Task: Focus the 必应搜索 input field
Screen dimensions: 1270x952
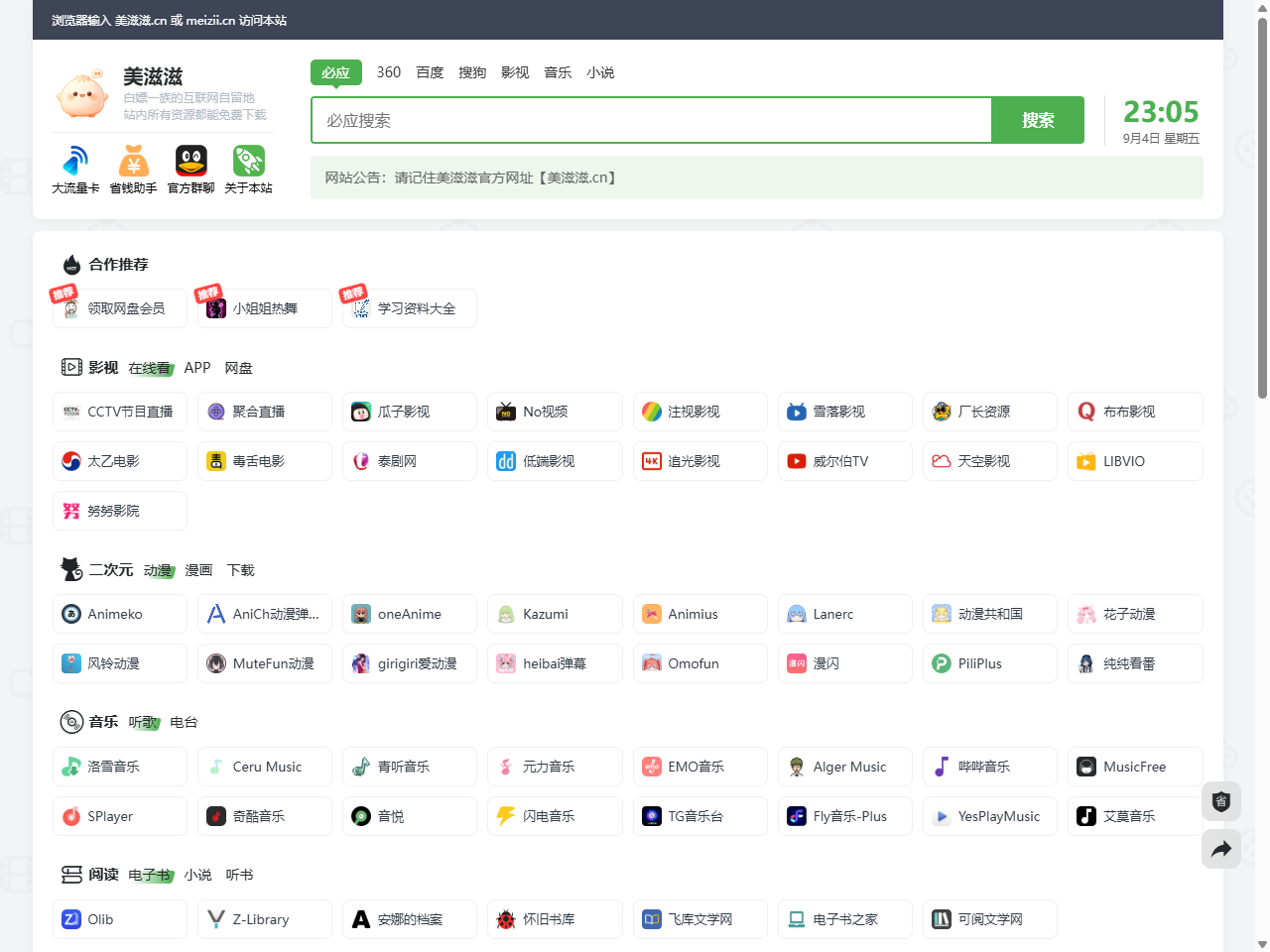Action: 652,120
